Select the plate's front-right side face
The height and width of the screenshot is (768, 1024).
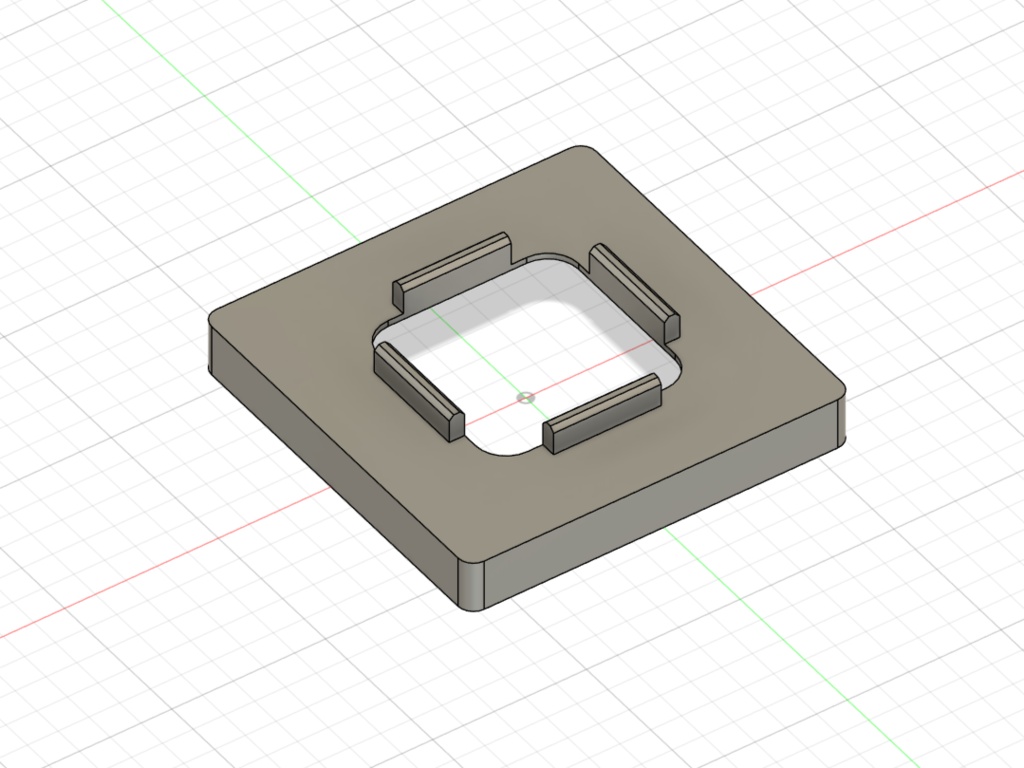click(660, 506)
